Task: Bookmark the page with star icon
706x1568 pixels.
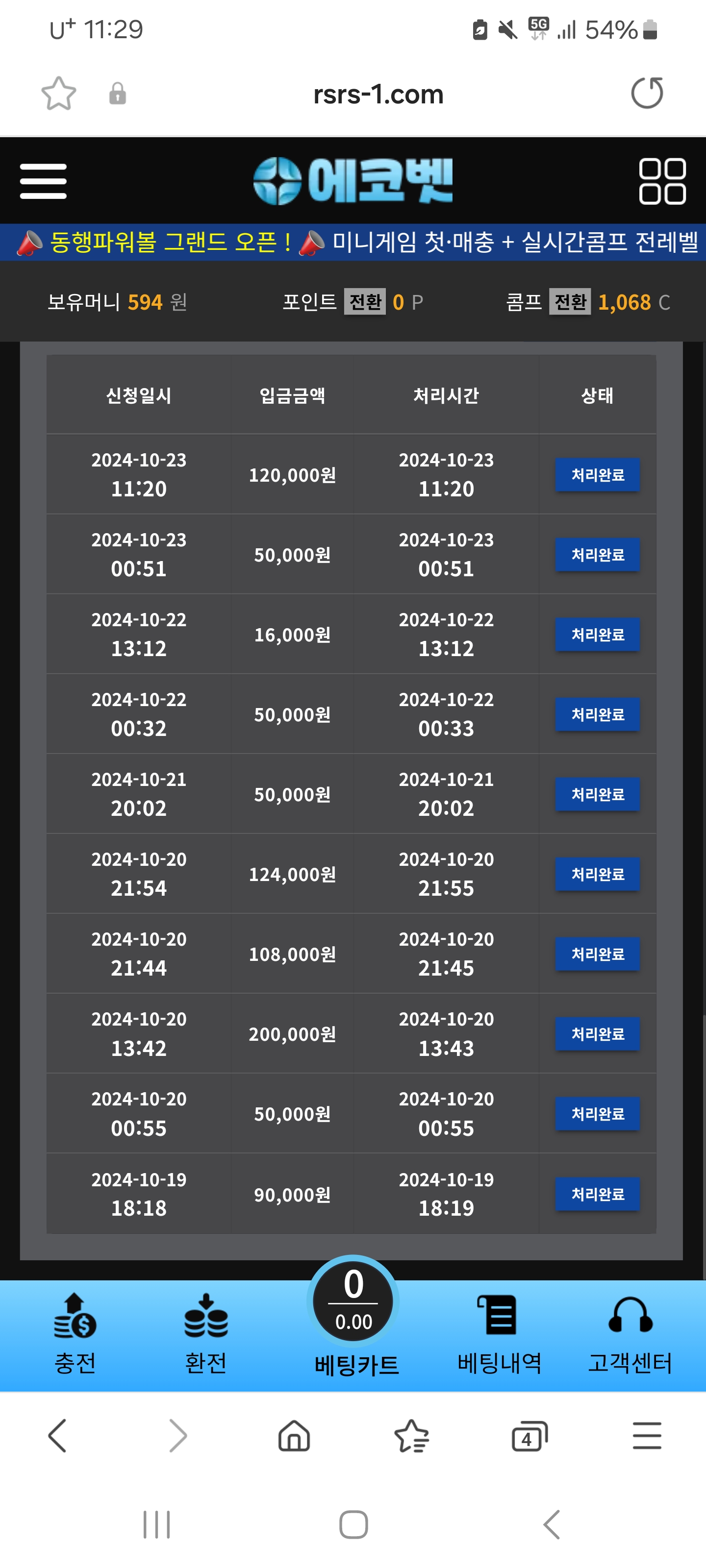Action: [58, 93]
